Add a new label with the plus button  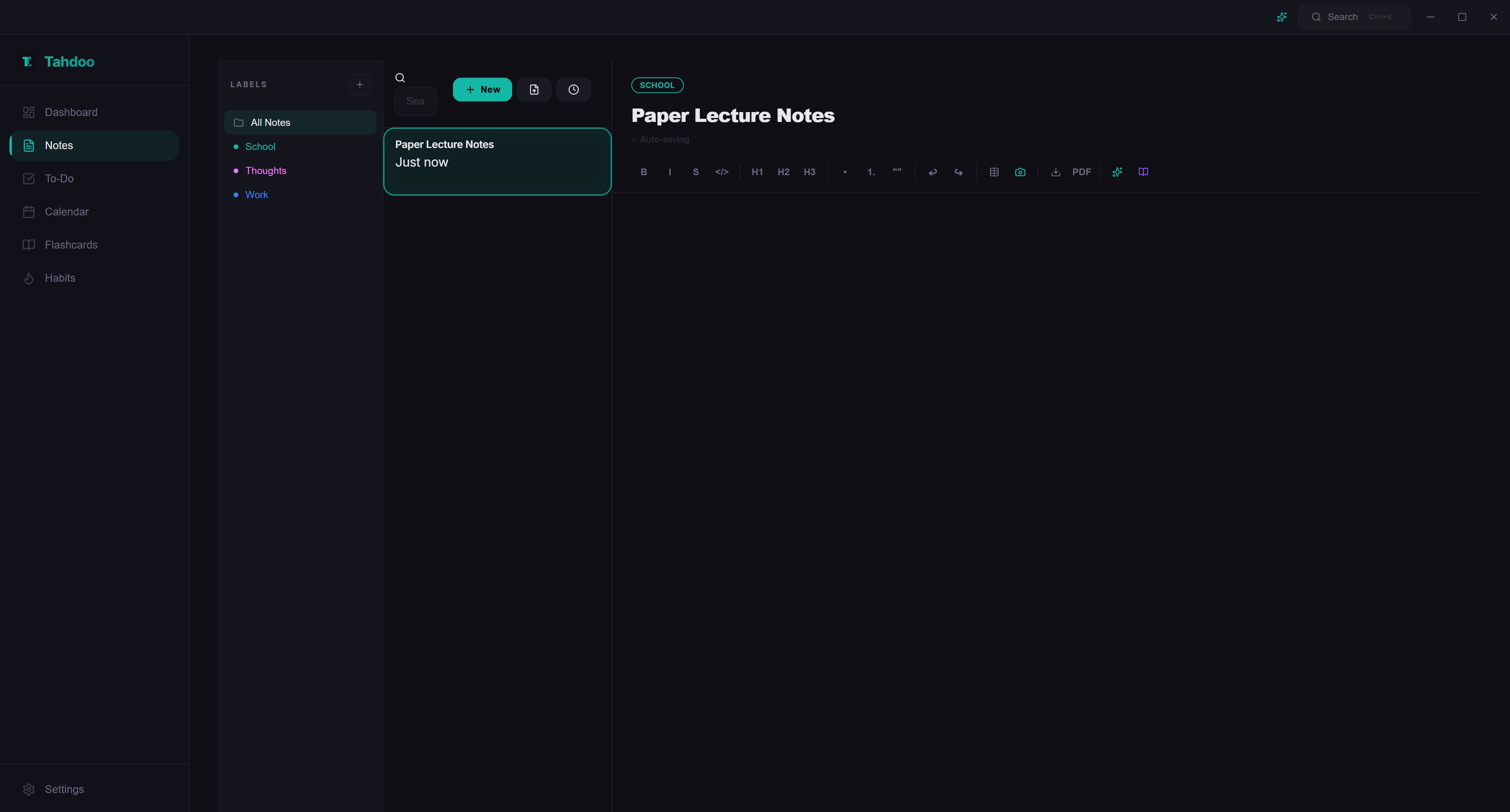pyautogui.click(x=360, y=84)
